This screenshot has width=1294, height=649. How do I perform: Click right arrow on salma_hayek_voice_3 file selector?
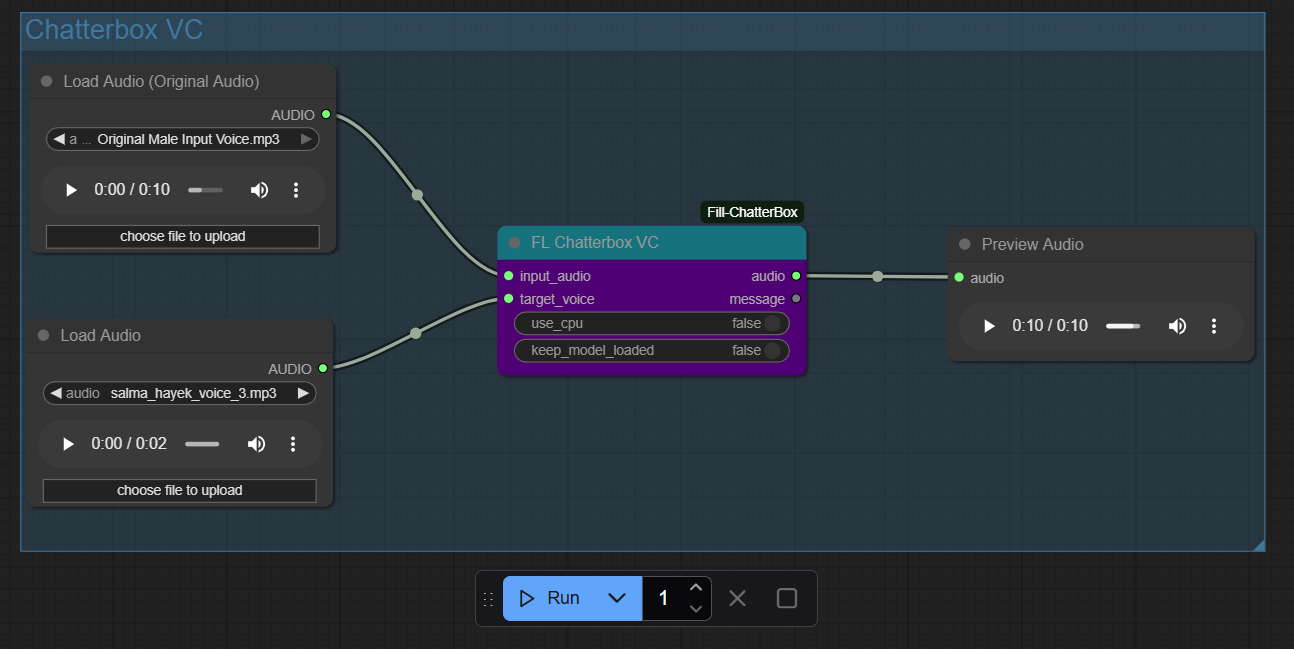(x=303, y=393)
